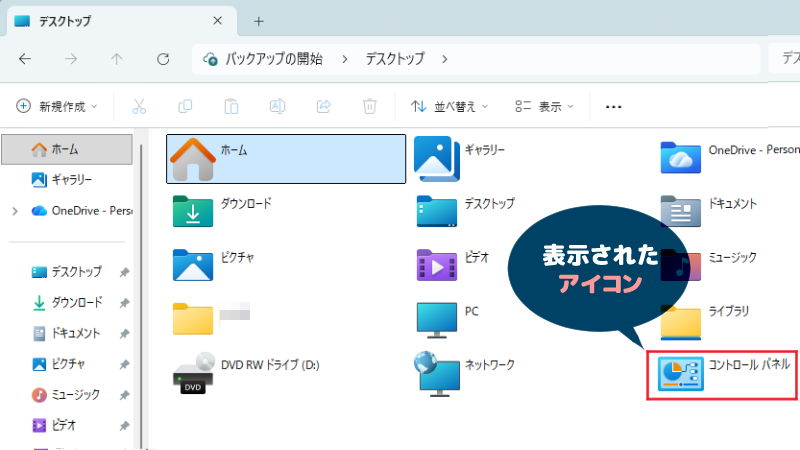Go up one folder level

point(116,59)
